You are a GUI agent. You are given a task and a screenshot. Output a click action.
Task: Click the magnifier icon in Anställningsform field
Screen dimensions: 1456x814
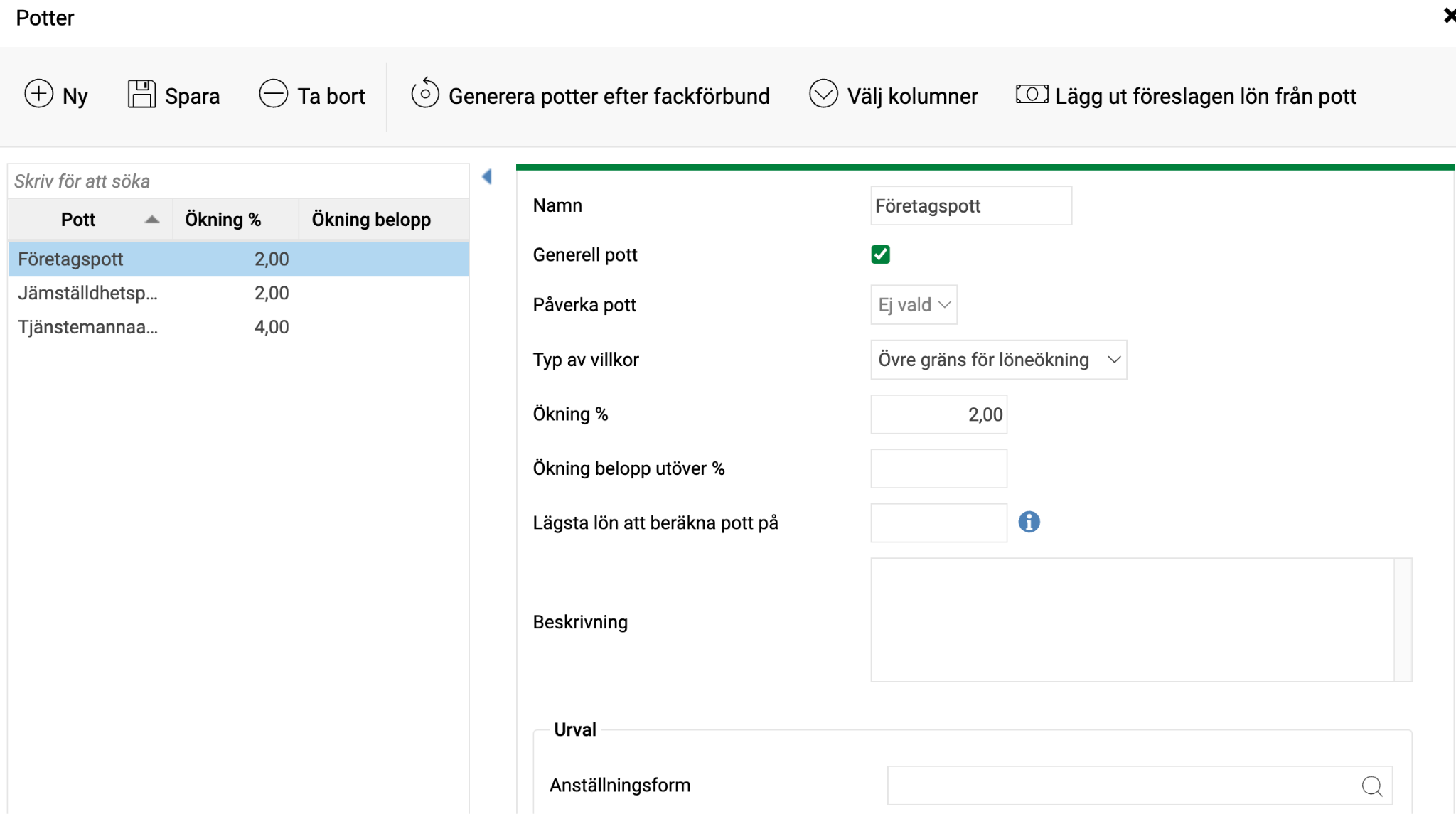pyautogui.click(x=1372, y=786)
